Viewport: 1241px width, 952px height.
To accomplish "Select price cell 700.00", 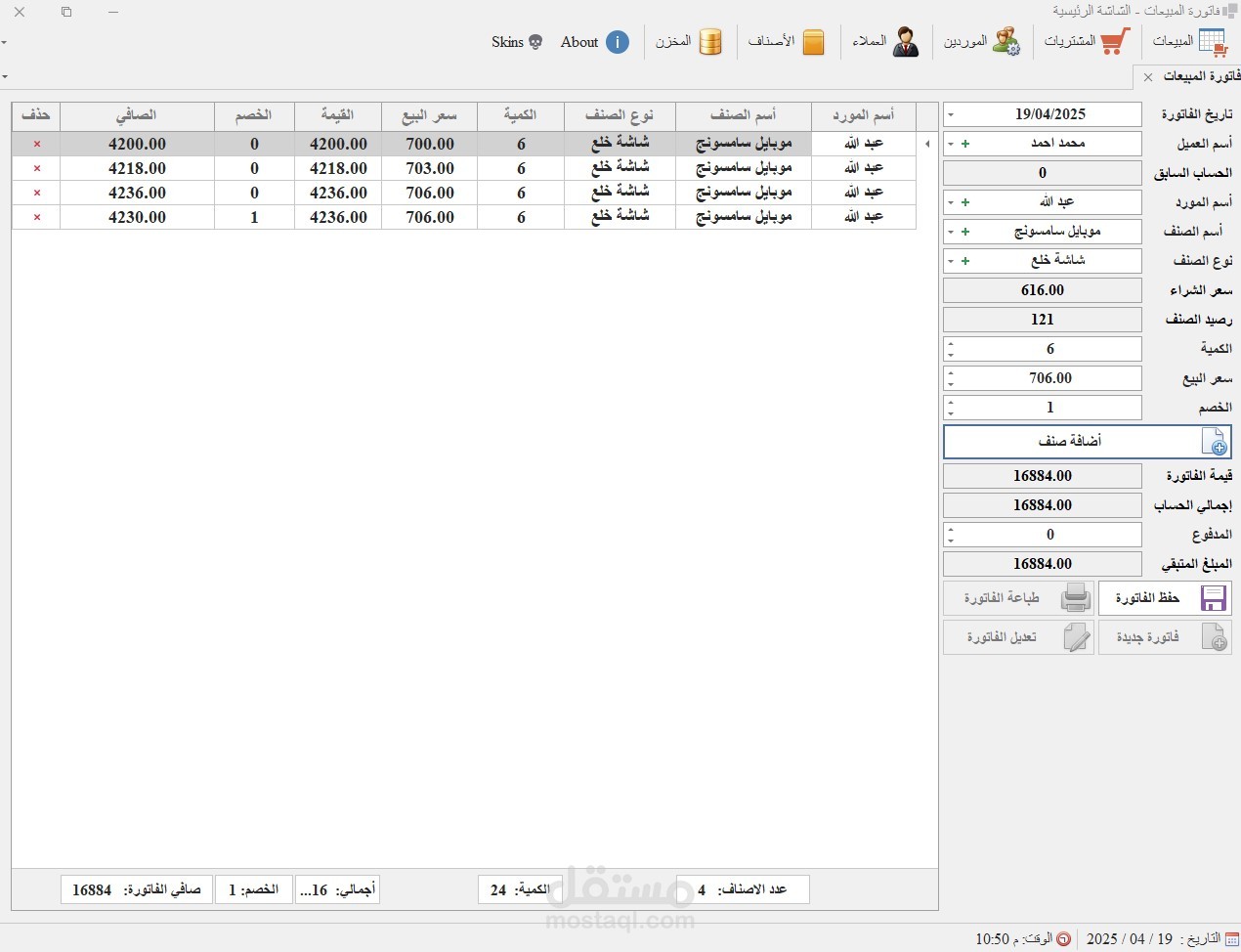I will point(430,144).
